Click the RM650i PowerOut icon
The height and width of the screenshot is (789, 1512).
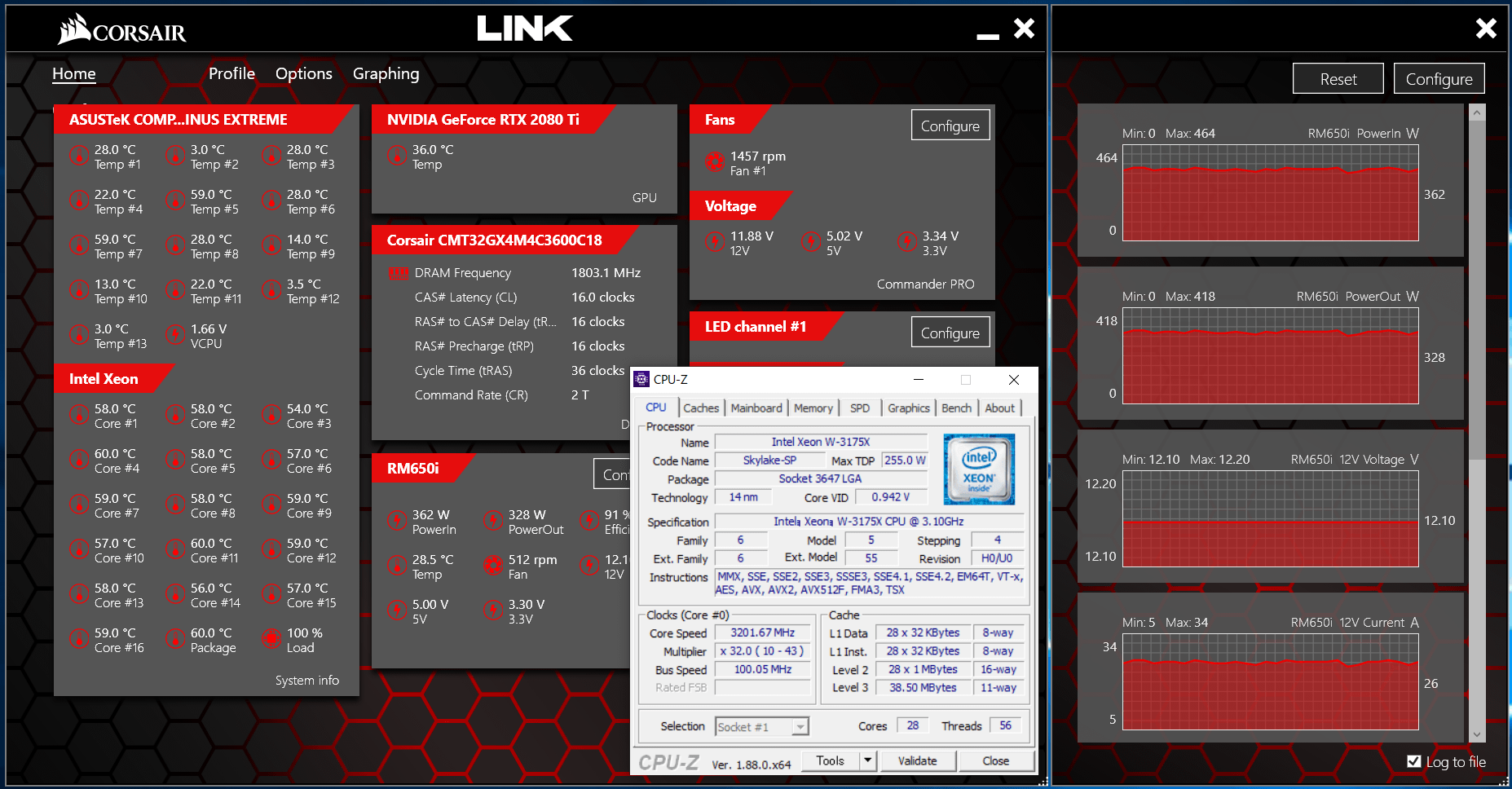(493, 520)
